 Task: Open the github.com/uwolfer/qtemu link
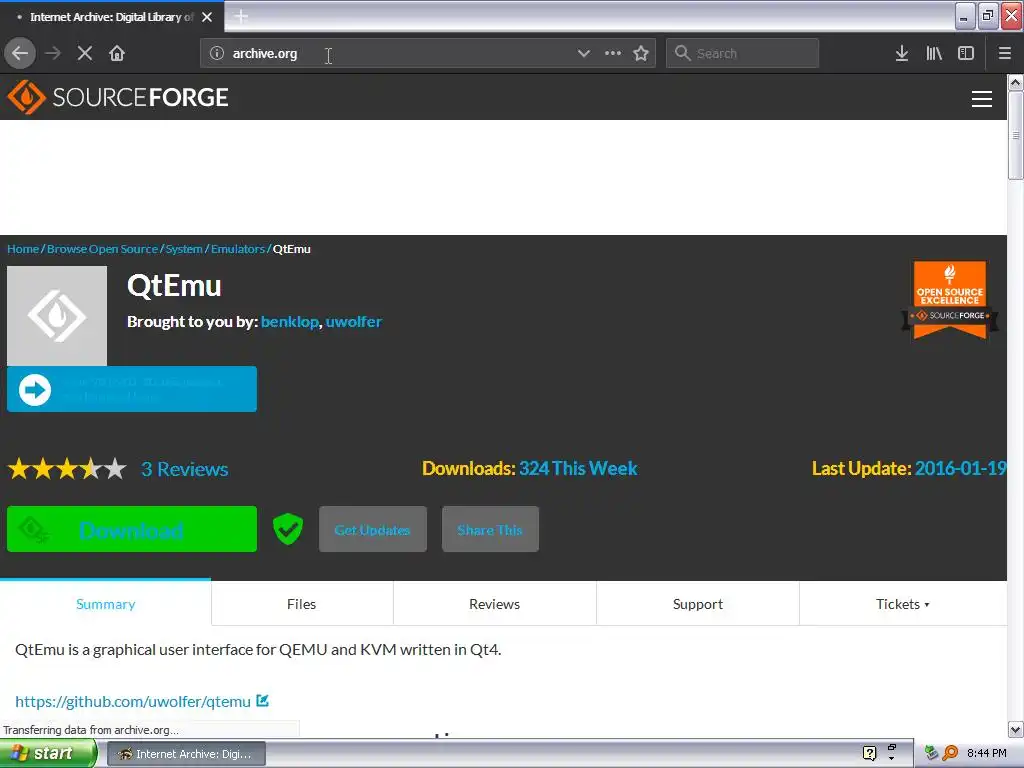(133, 701)
